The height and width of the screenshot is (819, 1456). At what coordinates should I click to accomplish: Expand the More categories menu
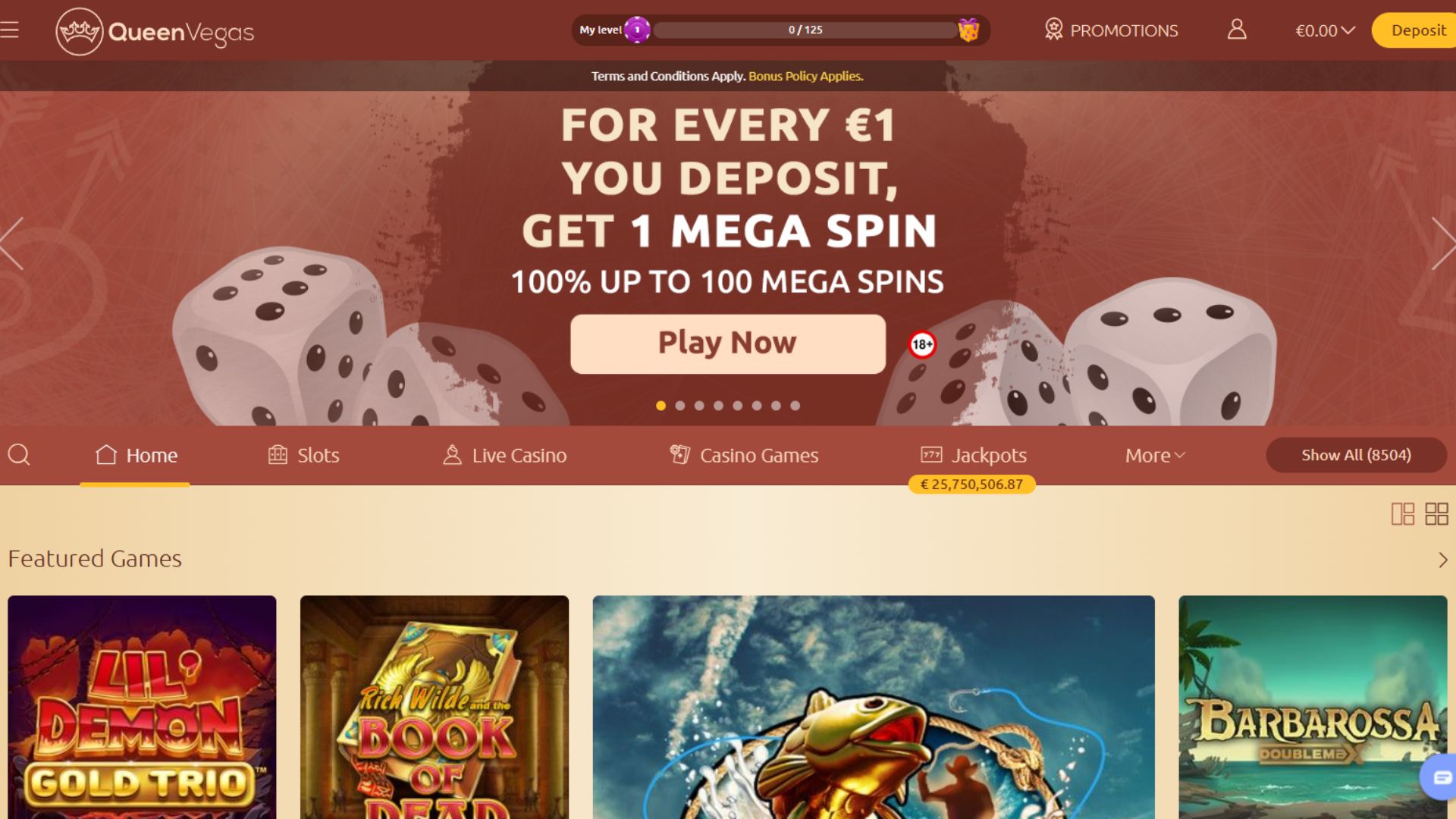(1155, 456)
